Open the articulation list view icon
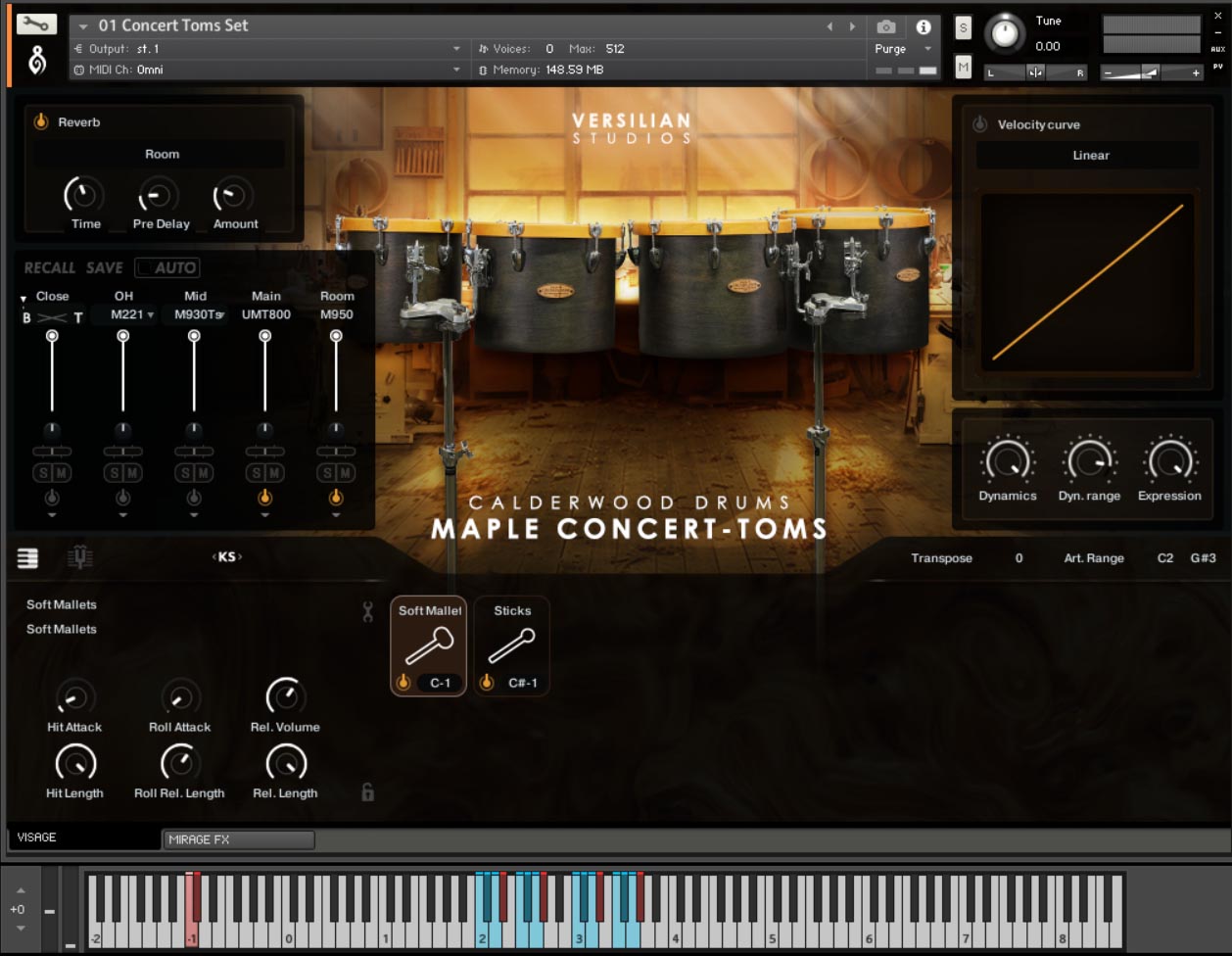 (27, 558)
